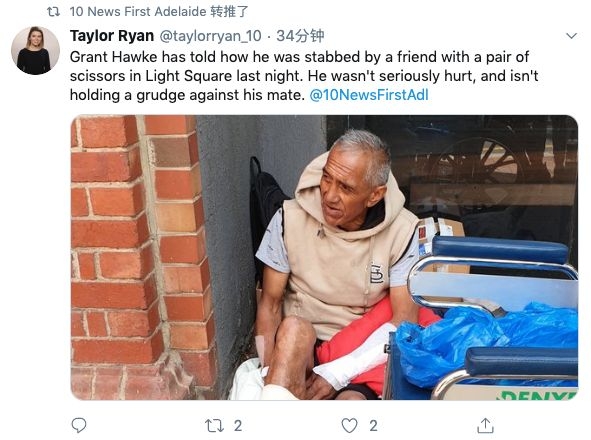The width and height of the screenshot is (591, 440).
Task: Click the blue wheelchair inside the photo
Action: pos(486,320)
